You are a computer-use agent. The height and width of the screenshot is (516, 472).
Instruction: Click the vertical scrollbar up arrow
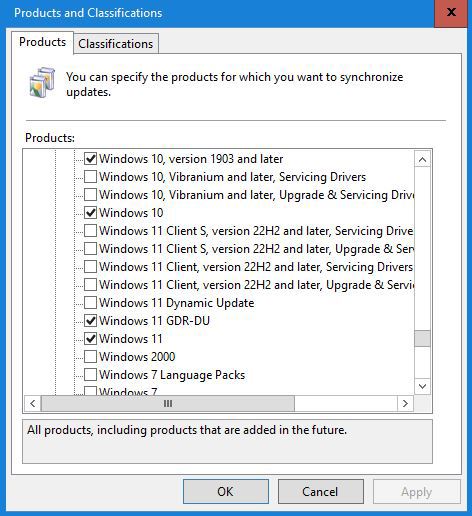[422, 159]
